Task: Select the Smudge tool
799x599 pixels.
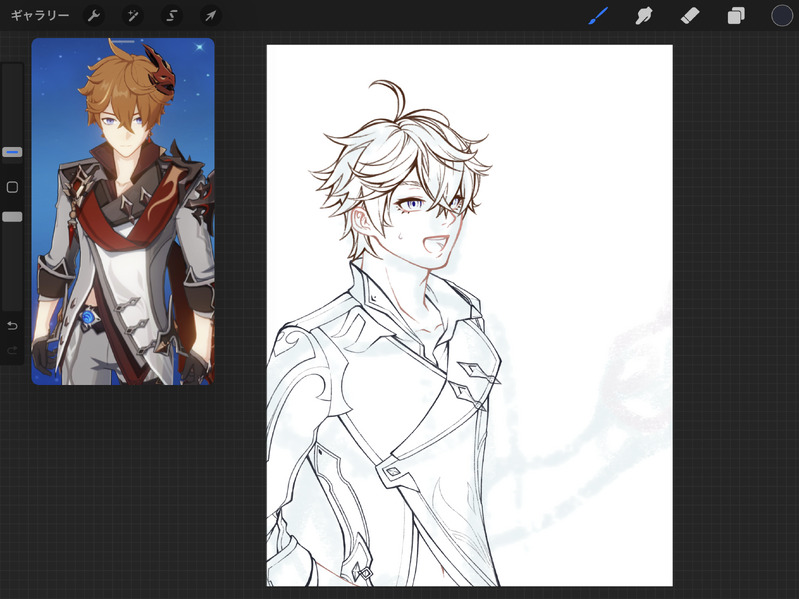Action: [x=644, y=16]
